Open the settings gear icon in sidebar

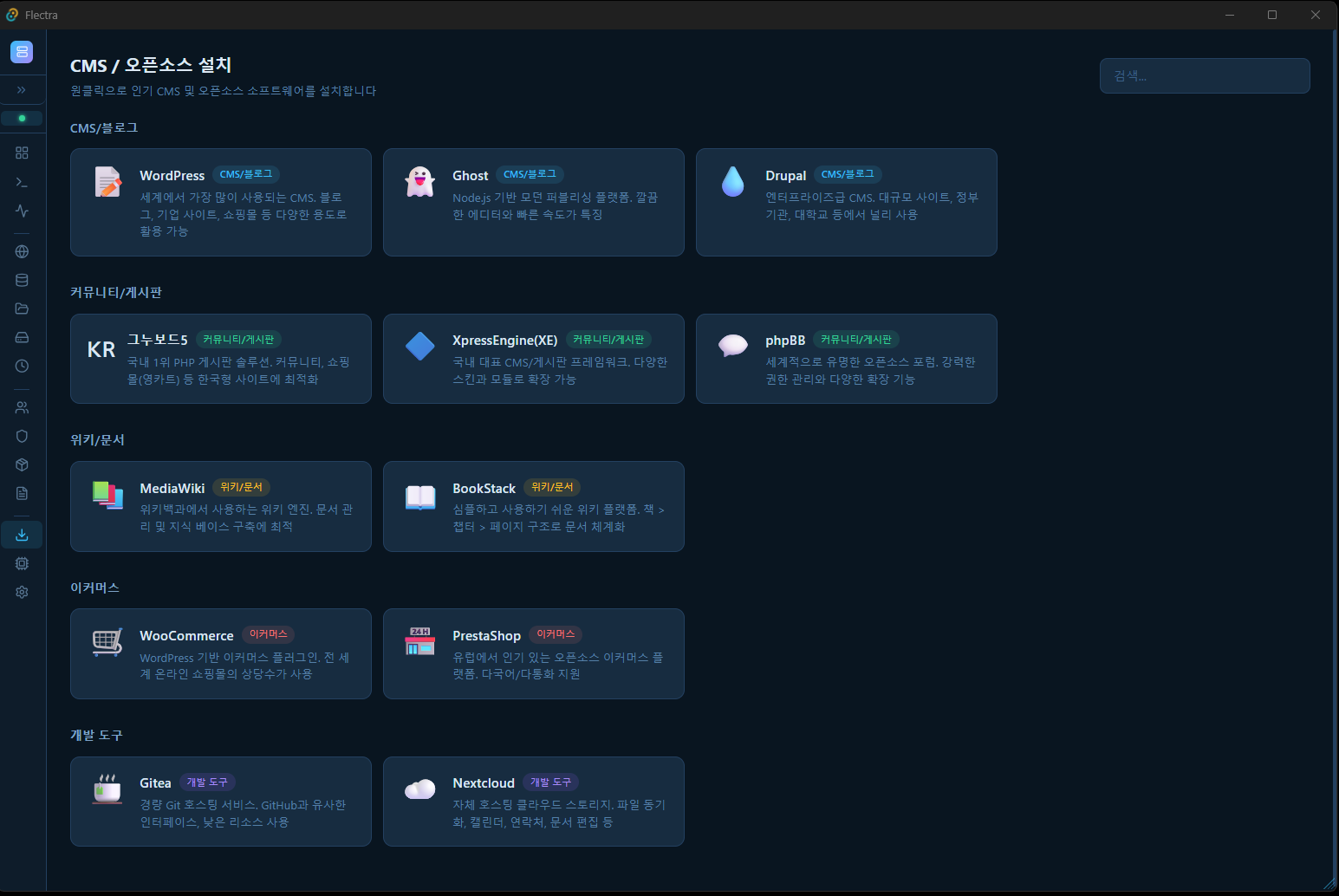(x=22, y=592)
